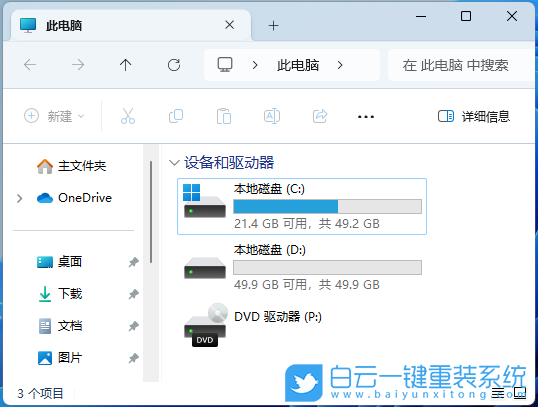Minimize the File Explorer window
538x407 pixels.
pyautogui.click(x=421, y=16)
